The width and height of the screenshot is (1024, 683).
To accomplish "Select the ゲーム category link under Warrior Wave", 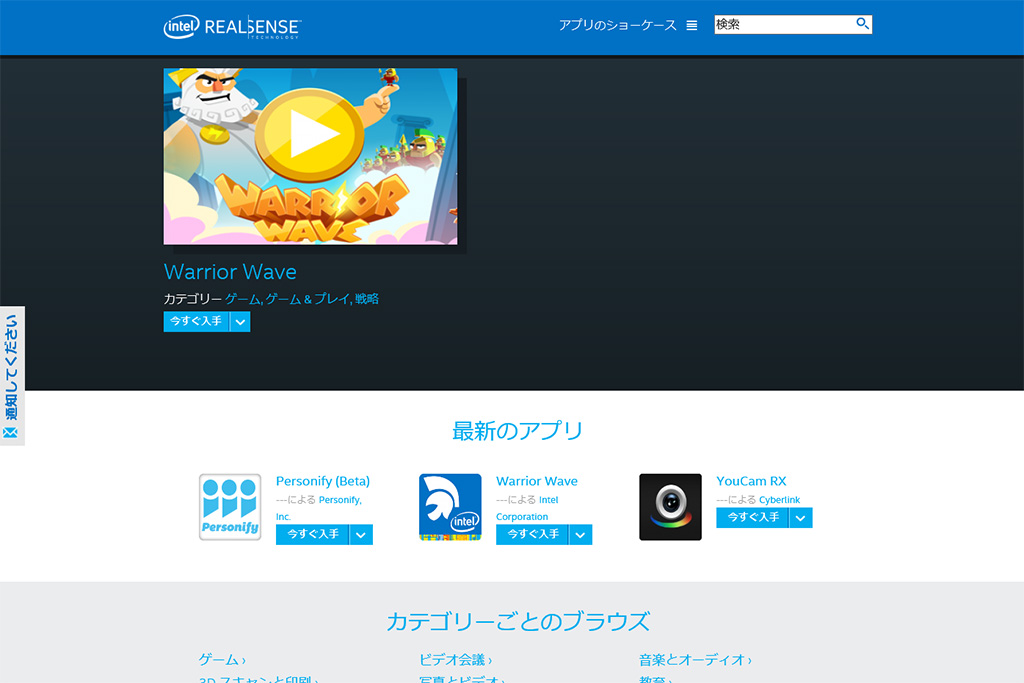I will point(242,299).
